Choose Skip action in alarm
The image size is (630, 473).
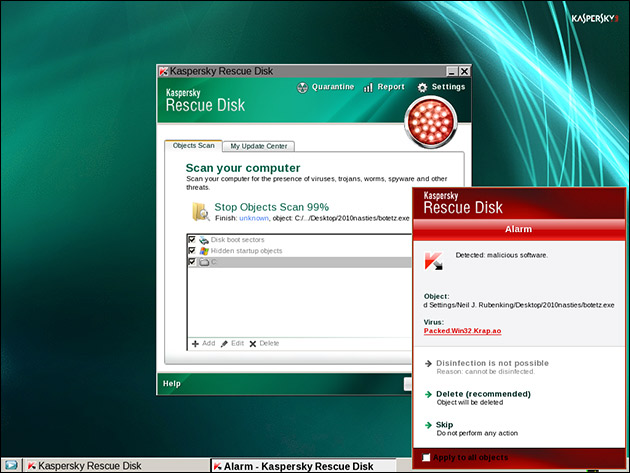(x=444, y=425)
